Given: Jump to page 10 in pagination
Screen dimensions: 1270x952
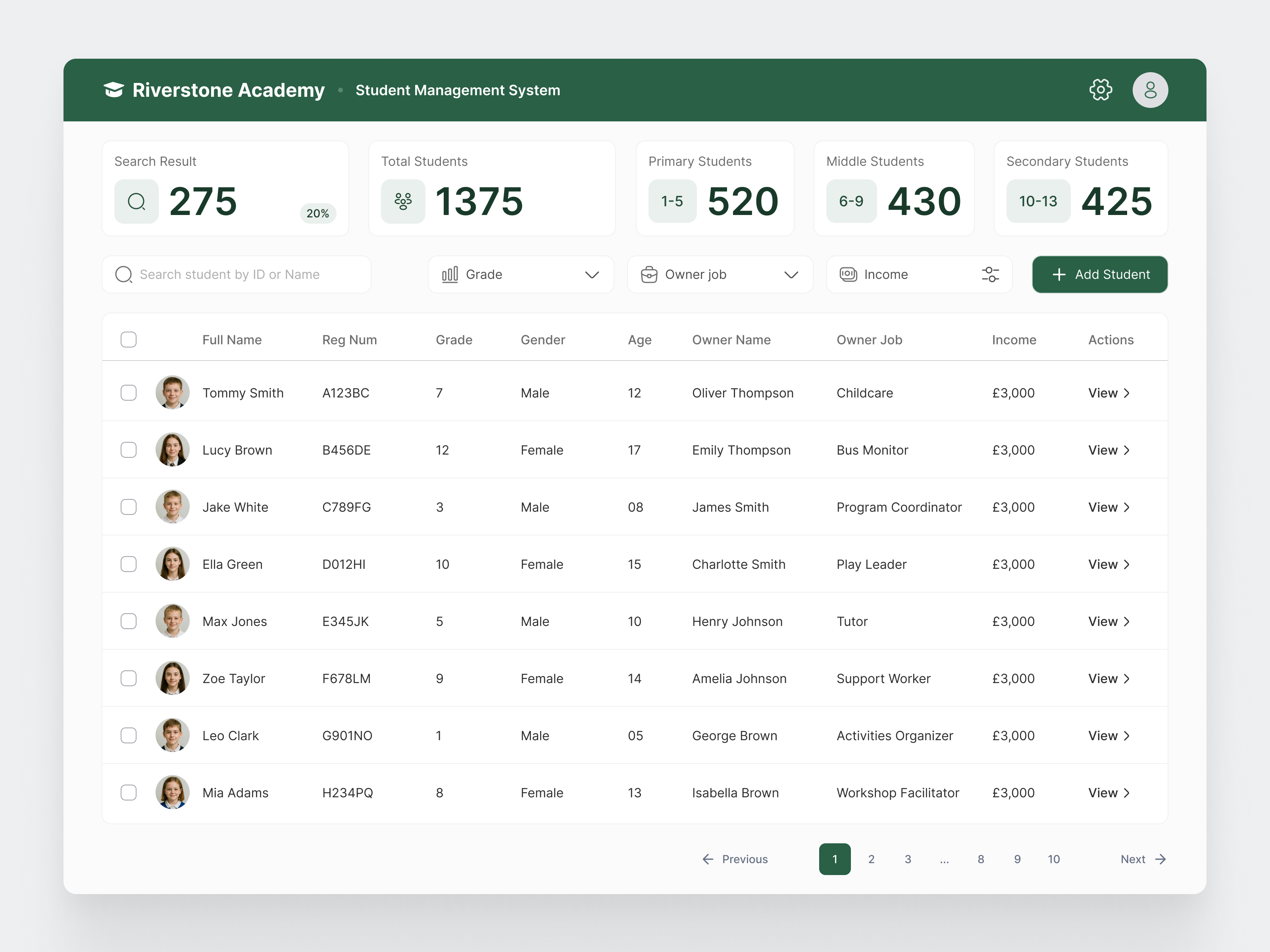Looking at the screenshot, I should [x=1054, y=859].
